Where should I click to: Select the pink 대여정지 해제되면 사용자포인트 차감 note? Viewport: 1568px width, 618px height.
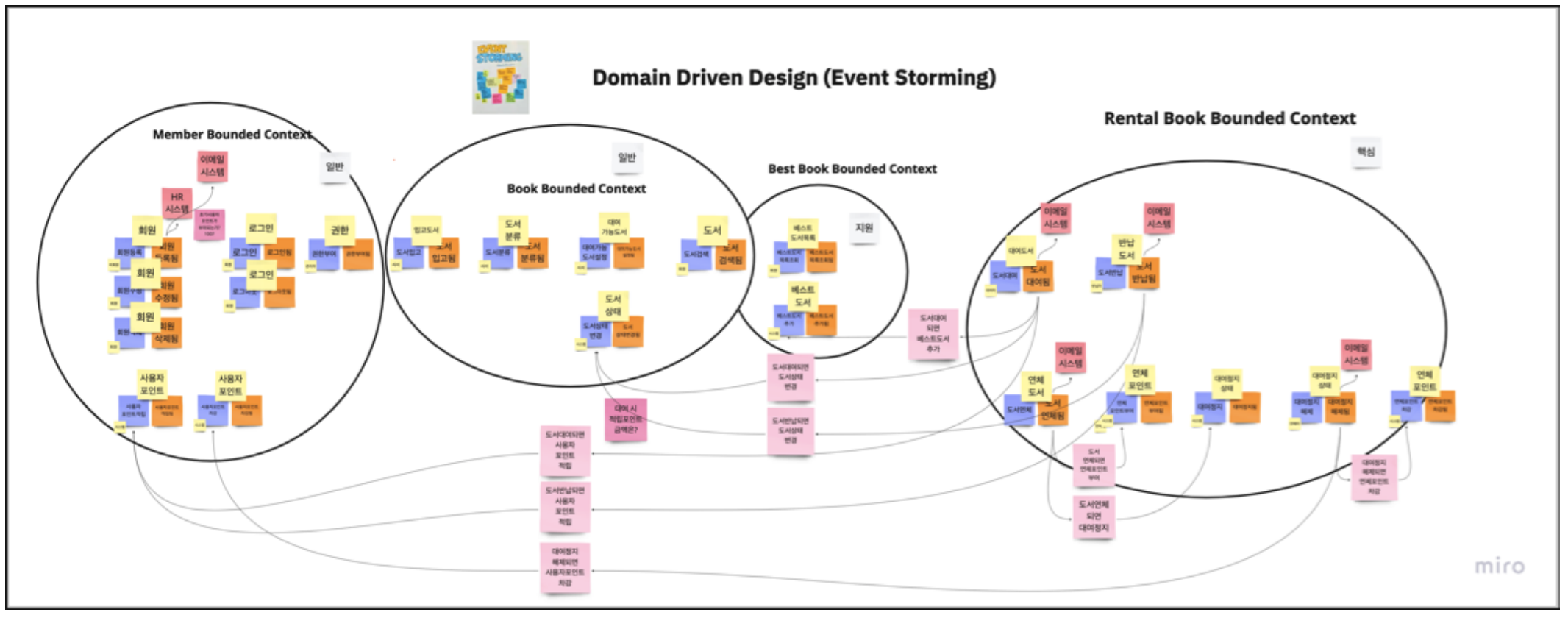[565, 567]
